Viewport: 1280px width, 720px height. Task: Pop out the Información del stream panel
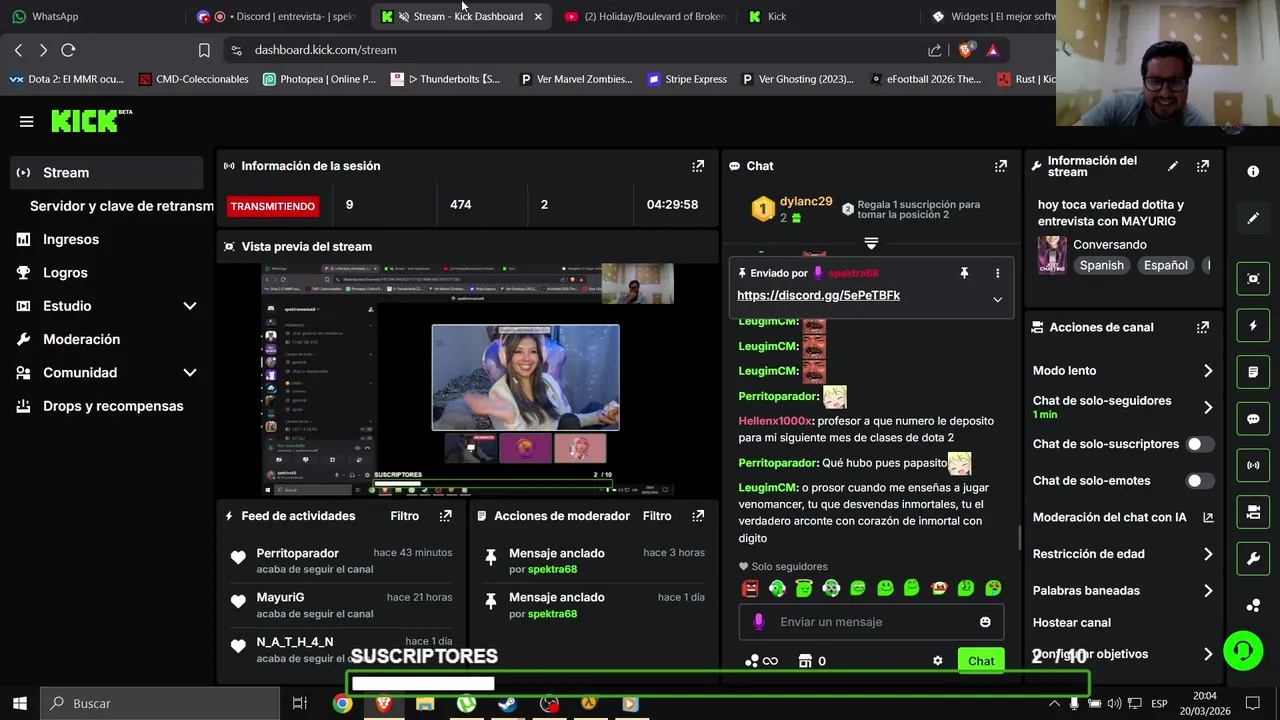(1203, 166)
